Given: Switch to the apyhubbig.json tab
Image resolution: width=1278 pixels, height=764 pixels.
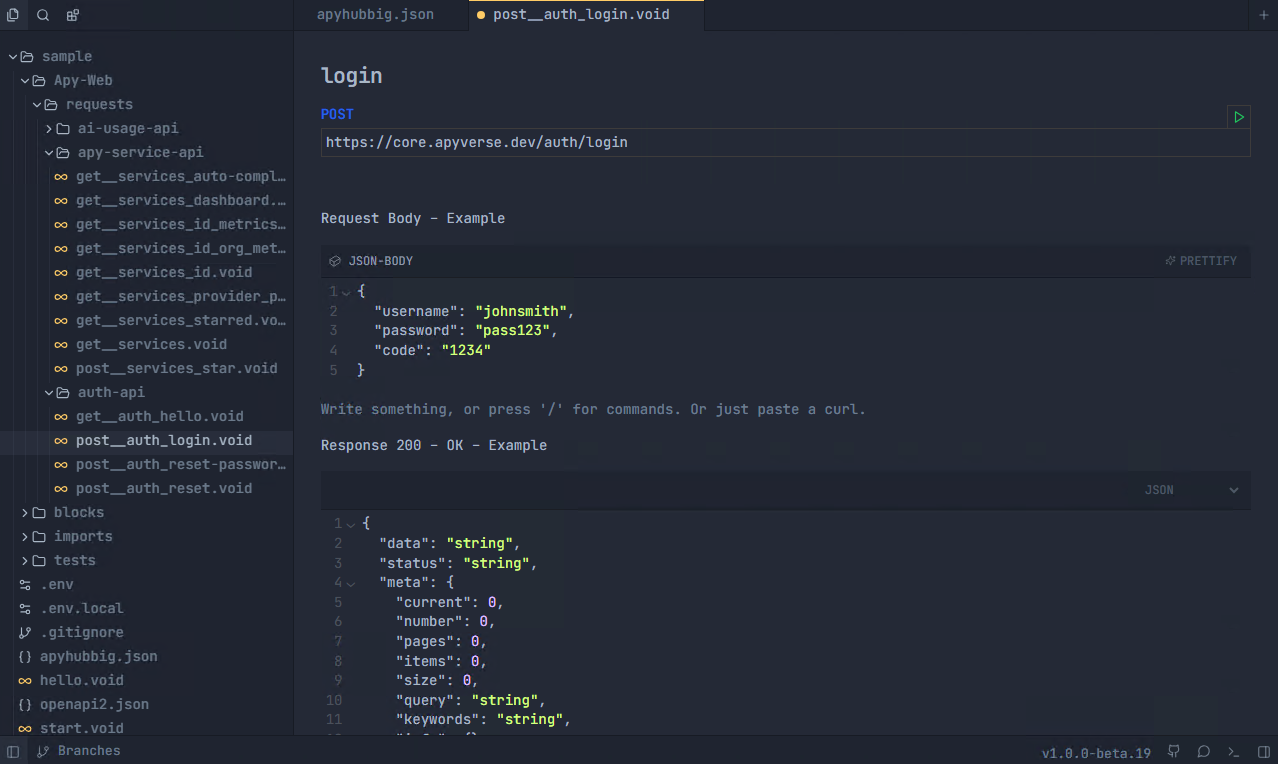Looking at the screenshot, I should click(x=375, y=15).
